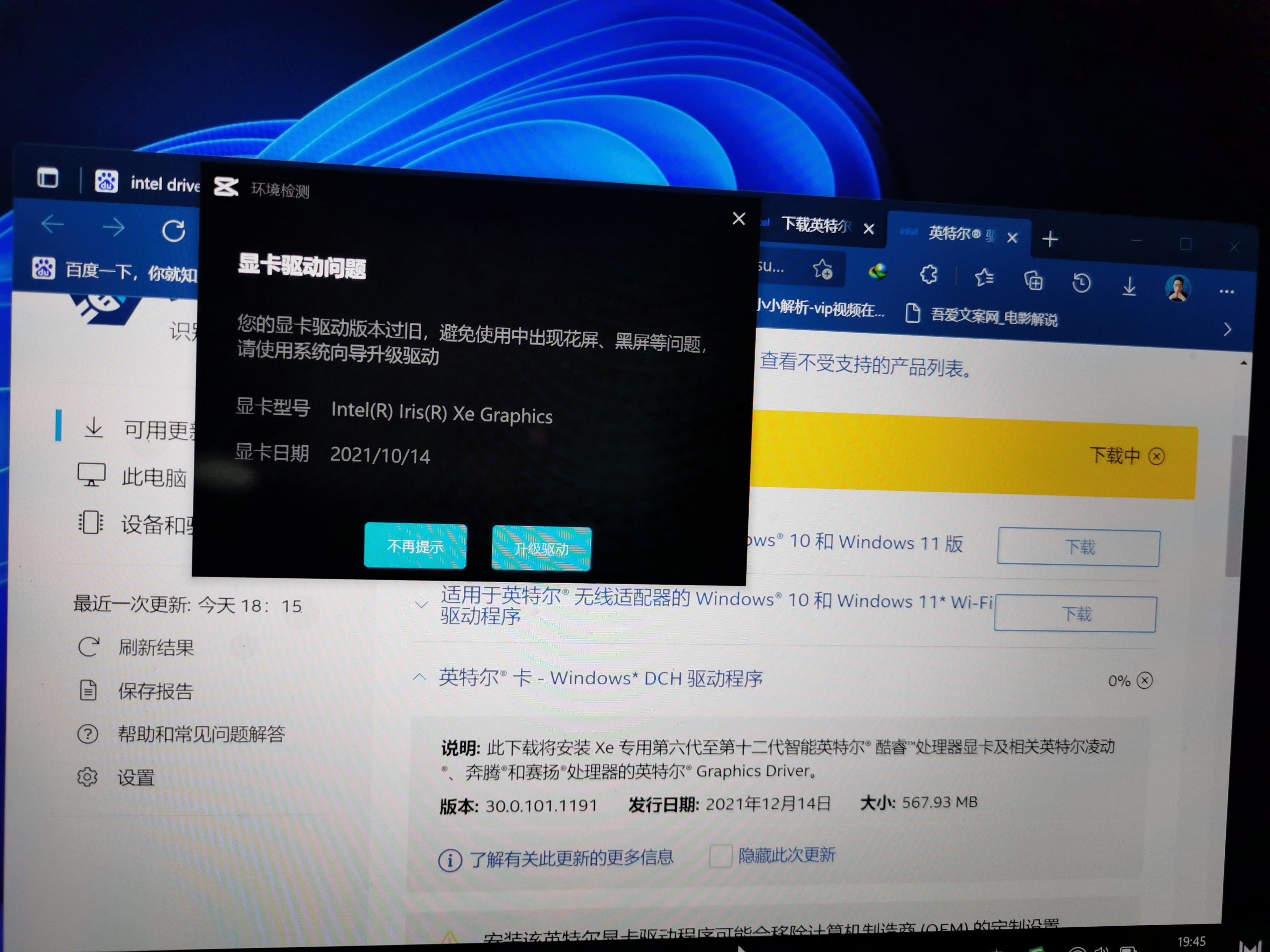This screenshot has width=1270, height=952.
Task: Open the Edge settings and more menu
Action: [1226, 292]
